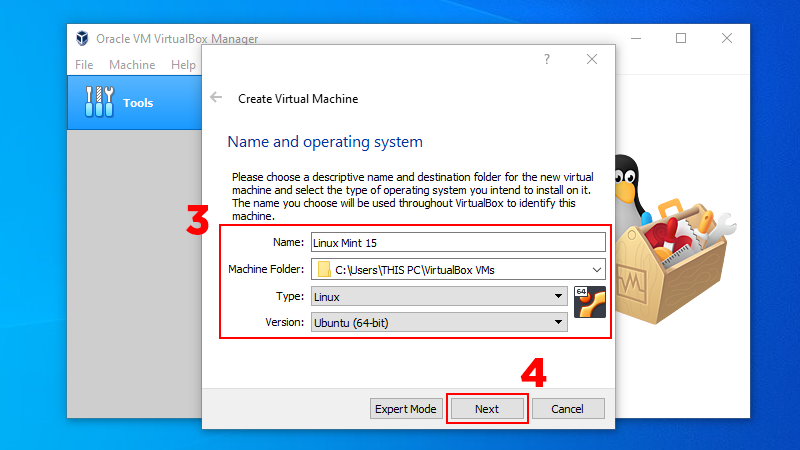This screenshot has width=800, height=450.
Task: Click the Cancel button
Action: point(568,409)
